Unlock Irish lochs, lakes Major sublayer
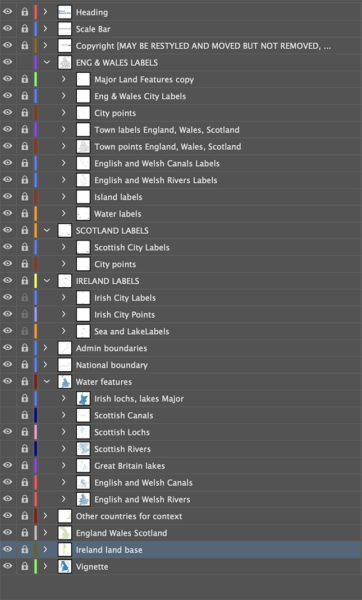Screen dimensions: 362x600 (24, 399)
